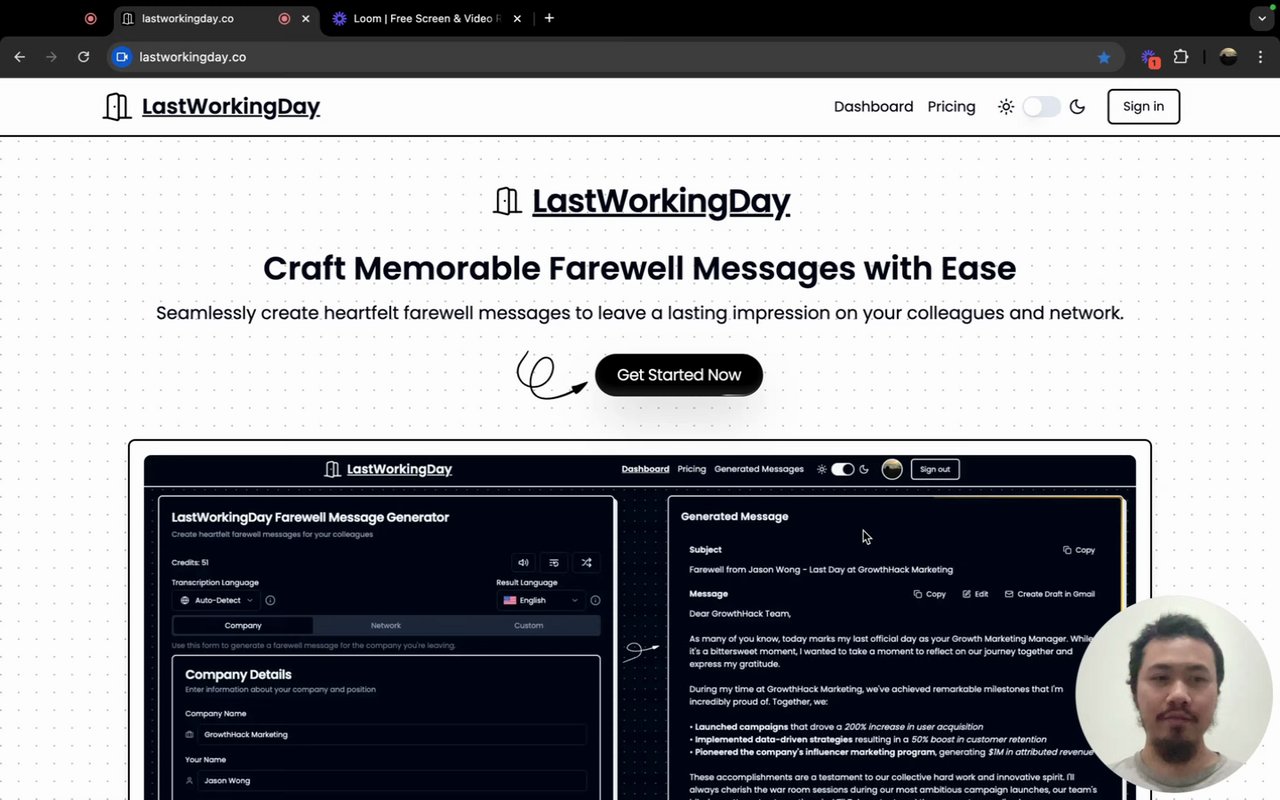Select the Company tab in preview

click(x=243, y=625)
